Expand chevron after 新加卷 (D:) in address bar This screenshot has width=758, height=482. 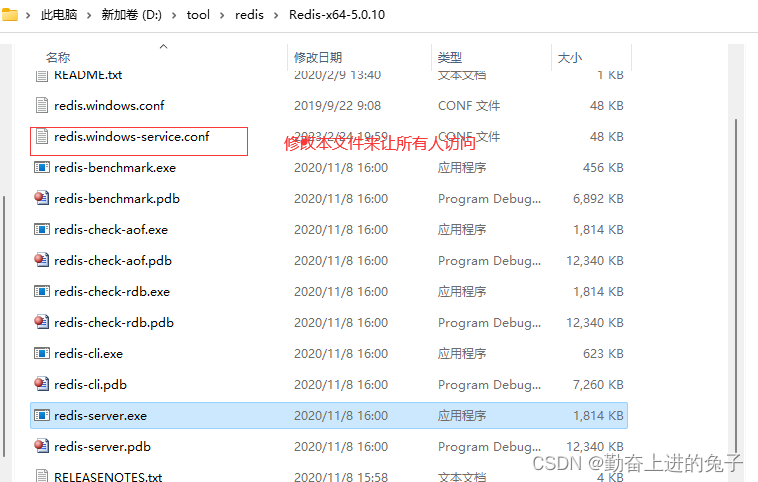pyautogui.click(x=174, y=15)
